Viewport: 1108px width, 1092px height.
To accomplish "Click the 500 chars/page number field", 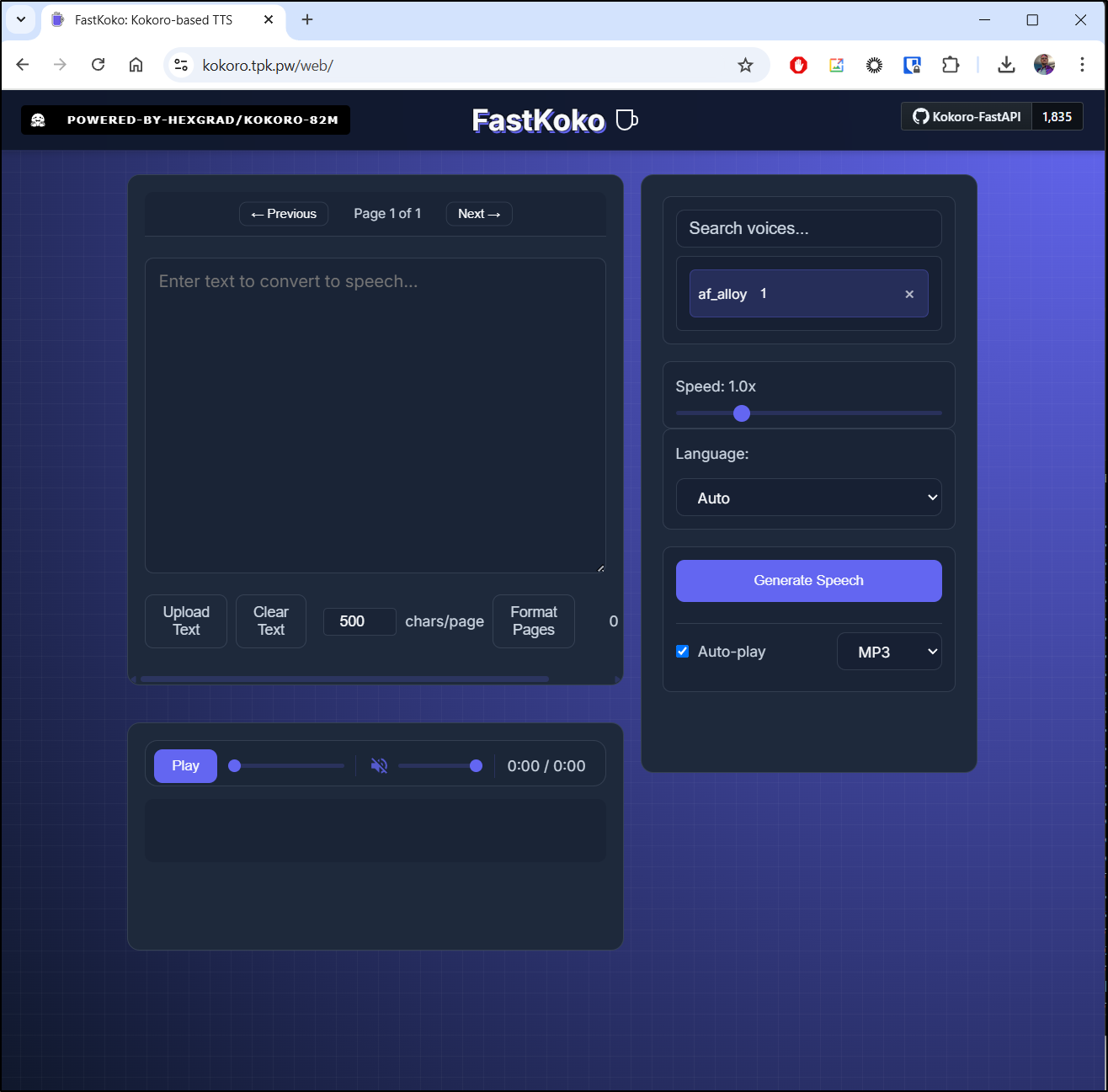I will point(360,621).
